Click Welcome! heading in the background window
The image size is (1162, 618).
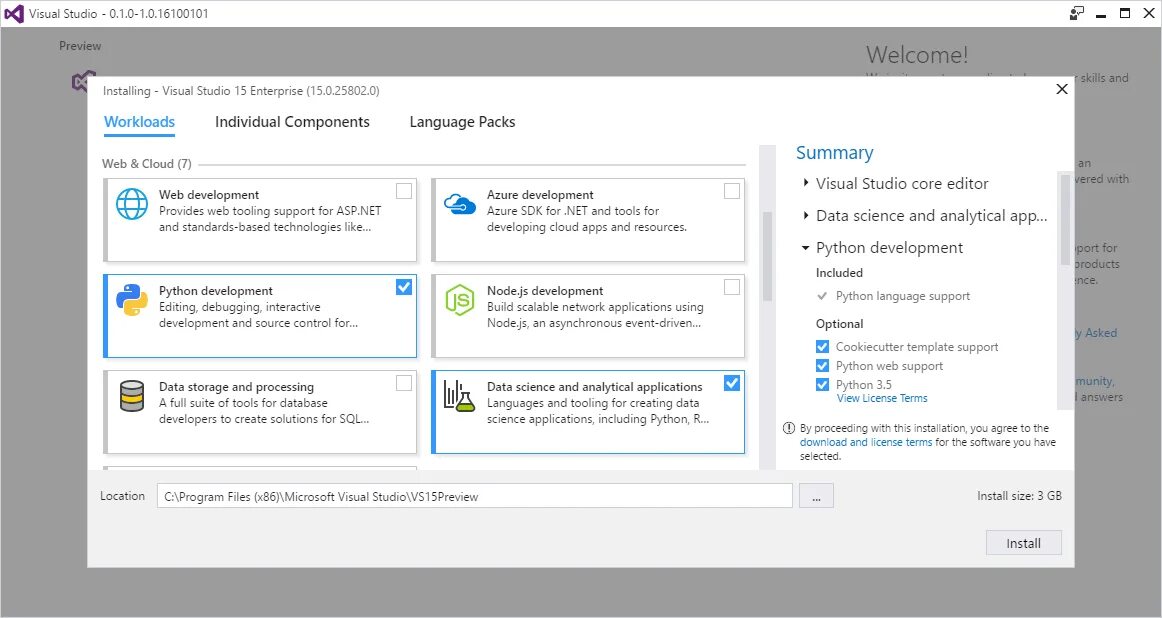click(x=917, y=55)
